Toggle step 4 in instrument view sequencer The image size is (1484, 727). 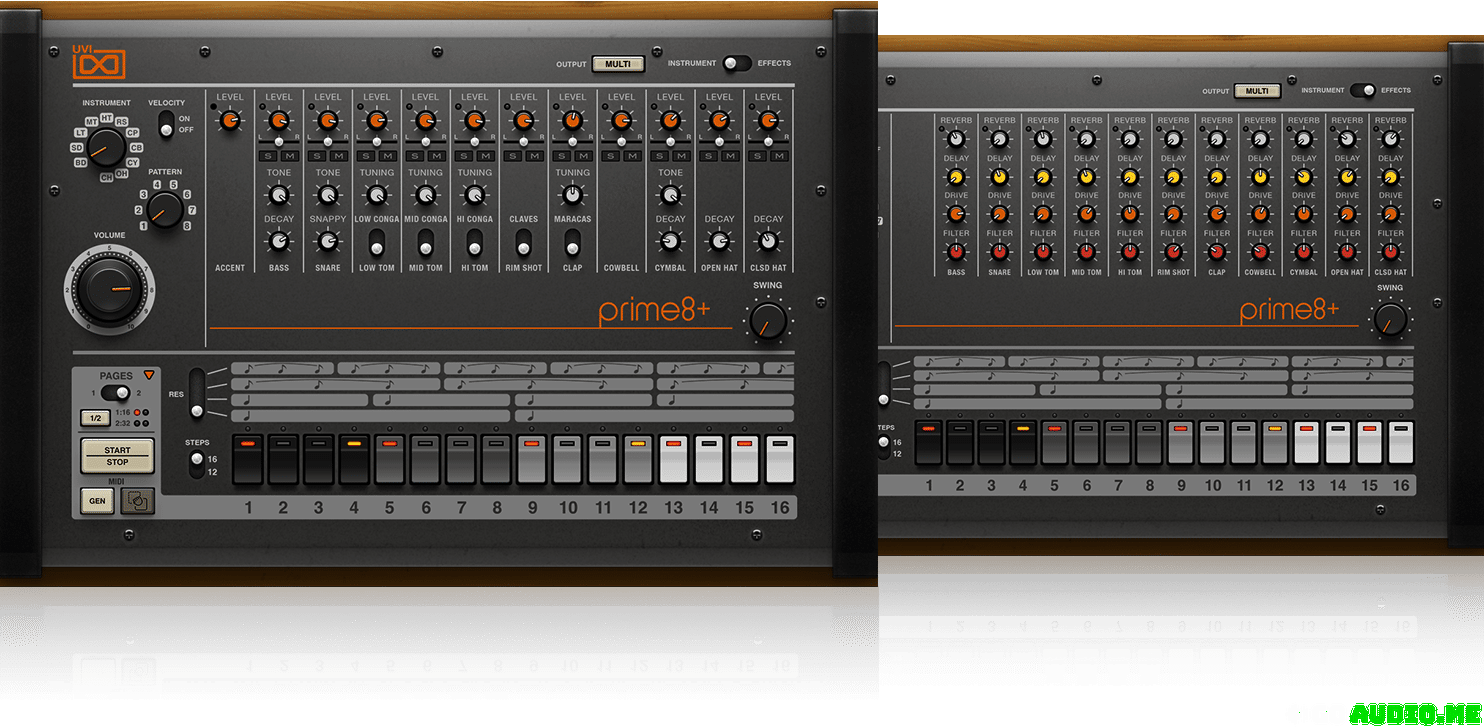pyautogui.click(x=355, y=459)
